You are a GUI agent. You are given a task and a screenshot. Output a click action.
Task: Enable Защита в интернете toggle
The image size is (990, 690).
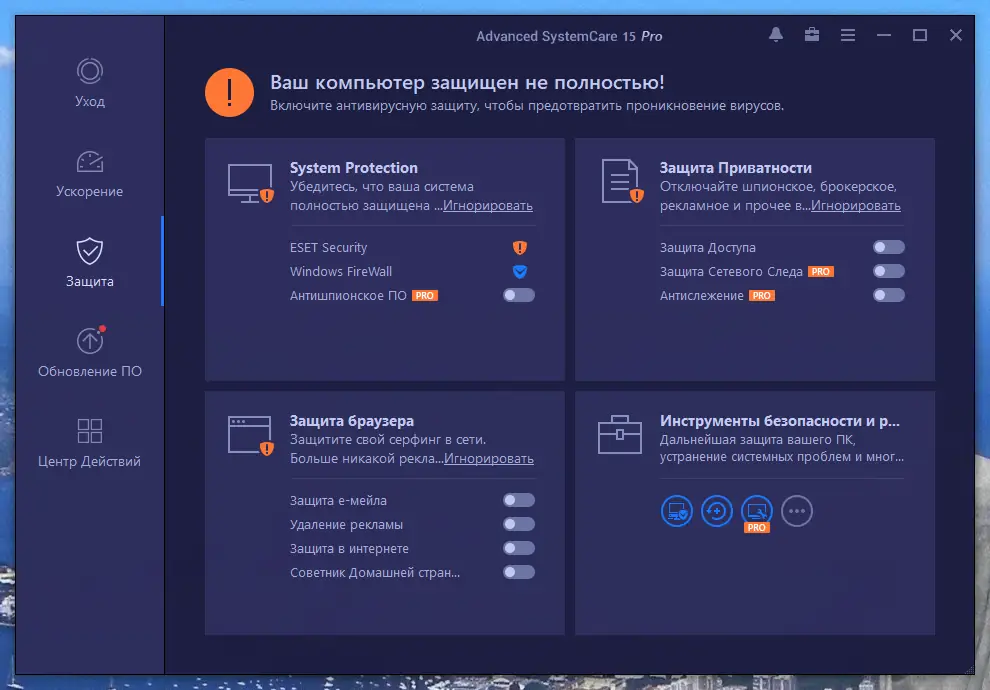coord(519,548)
